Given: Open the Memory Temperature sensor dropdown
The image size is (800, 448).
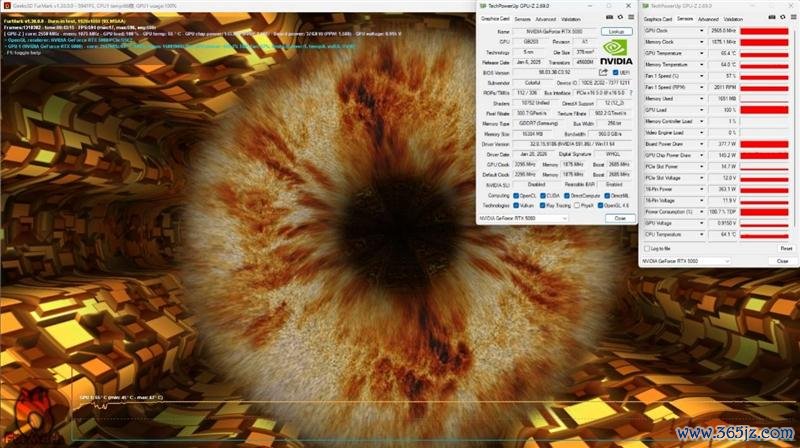Looking at the screenshot, I should (x=702, y=65).
